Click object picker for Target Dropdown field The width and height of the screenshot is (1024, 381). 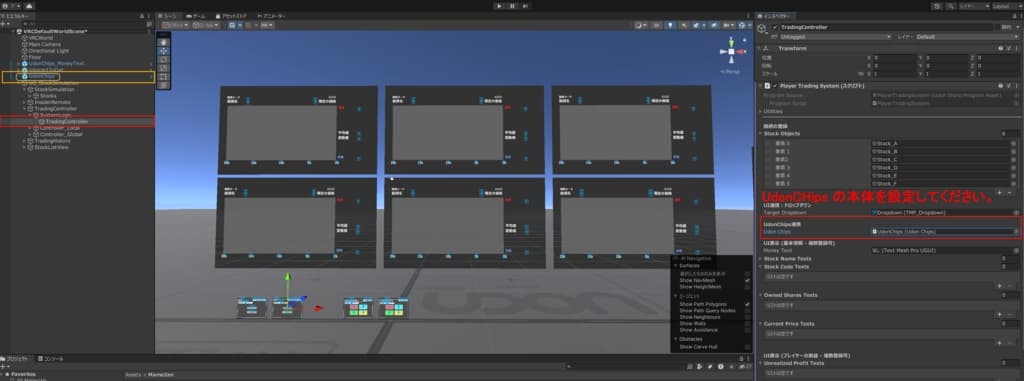[1016, 213]
